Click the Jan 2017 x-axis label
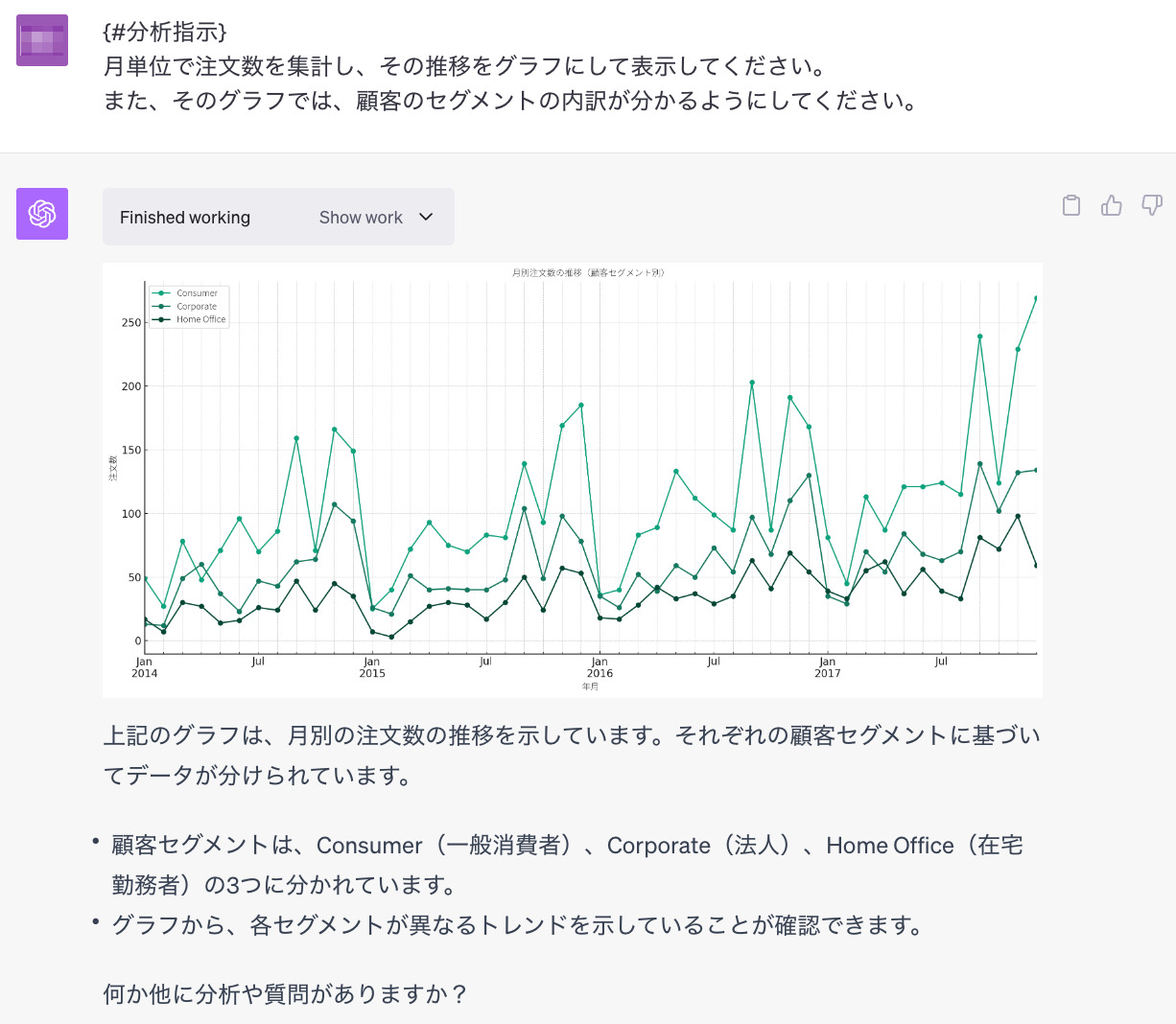Image resolution: width=1176 pixels, height=1024 pixels. pos(827,667)
